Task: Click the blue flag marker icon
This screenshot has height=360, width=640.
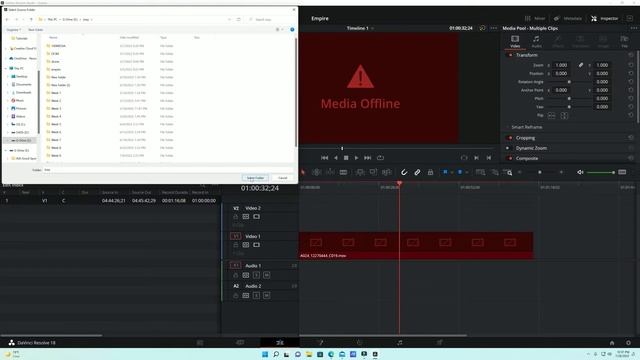Action: click(445, 172)
